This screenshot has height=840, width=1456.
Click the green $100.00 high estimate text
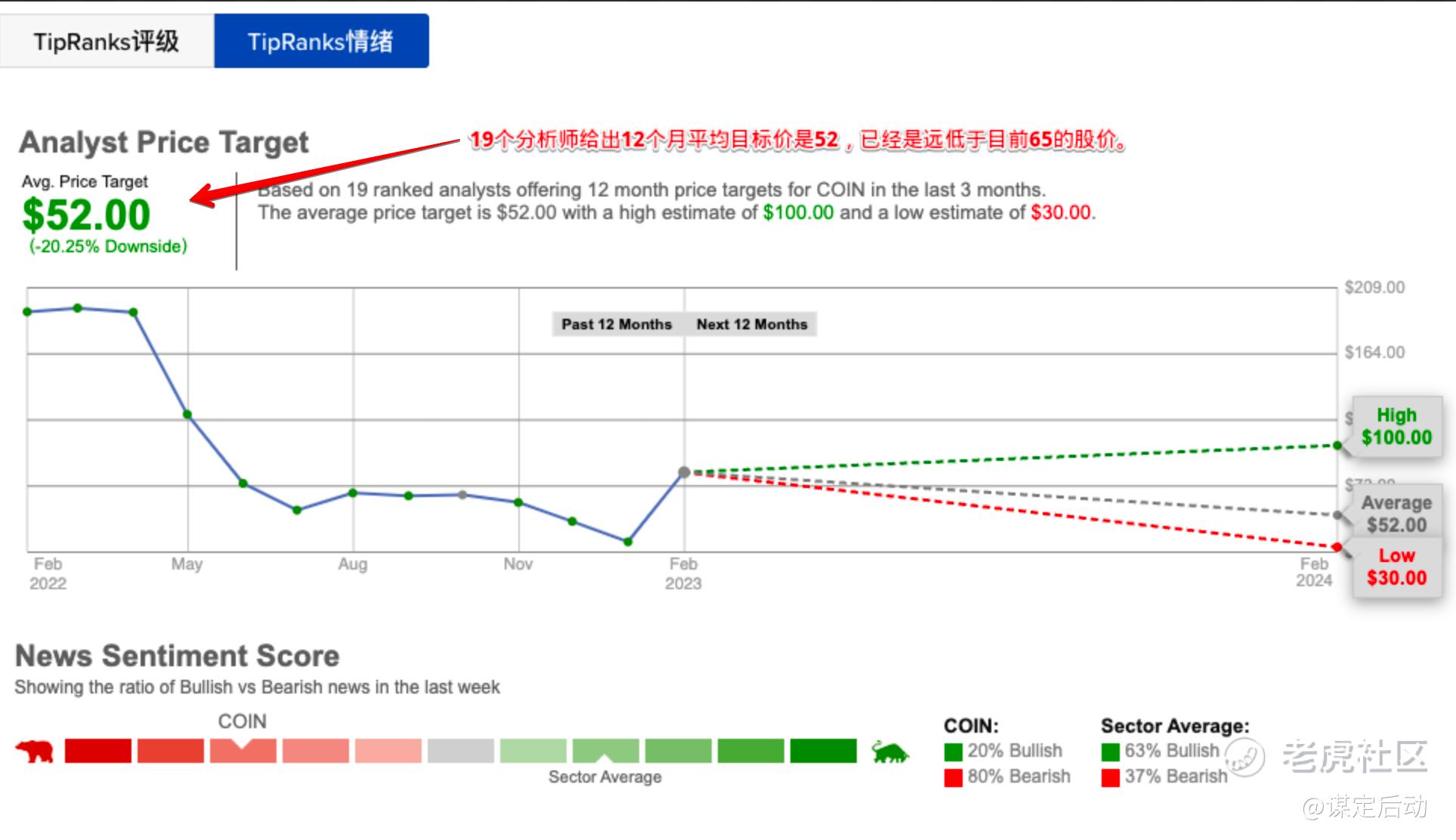[x=798, y=212]
